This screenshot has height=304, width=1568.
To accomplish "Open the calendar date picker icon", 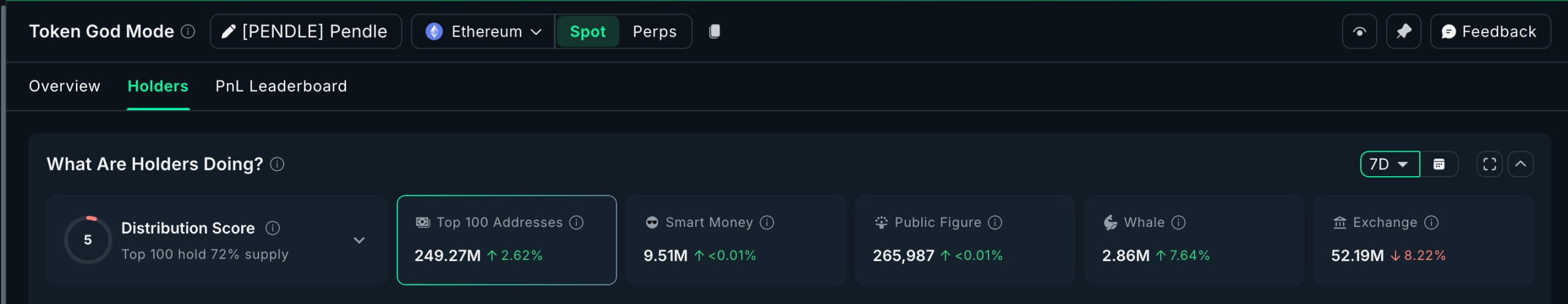I will 1439,164.
